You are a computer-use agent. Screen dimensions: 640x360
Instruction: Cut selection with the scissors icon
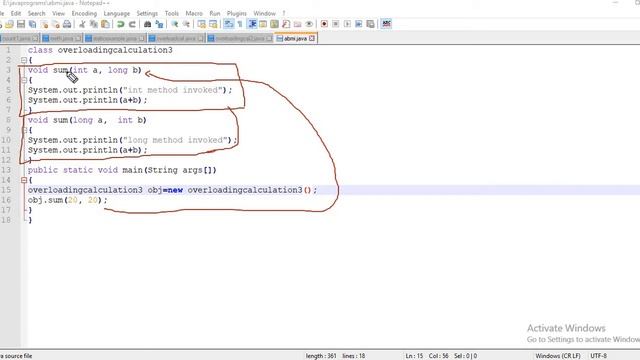[x=82, y=24]
